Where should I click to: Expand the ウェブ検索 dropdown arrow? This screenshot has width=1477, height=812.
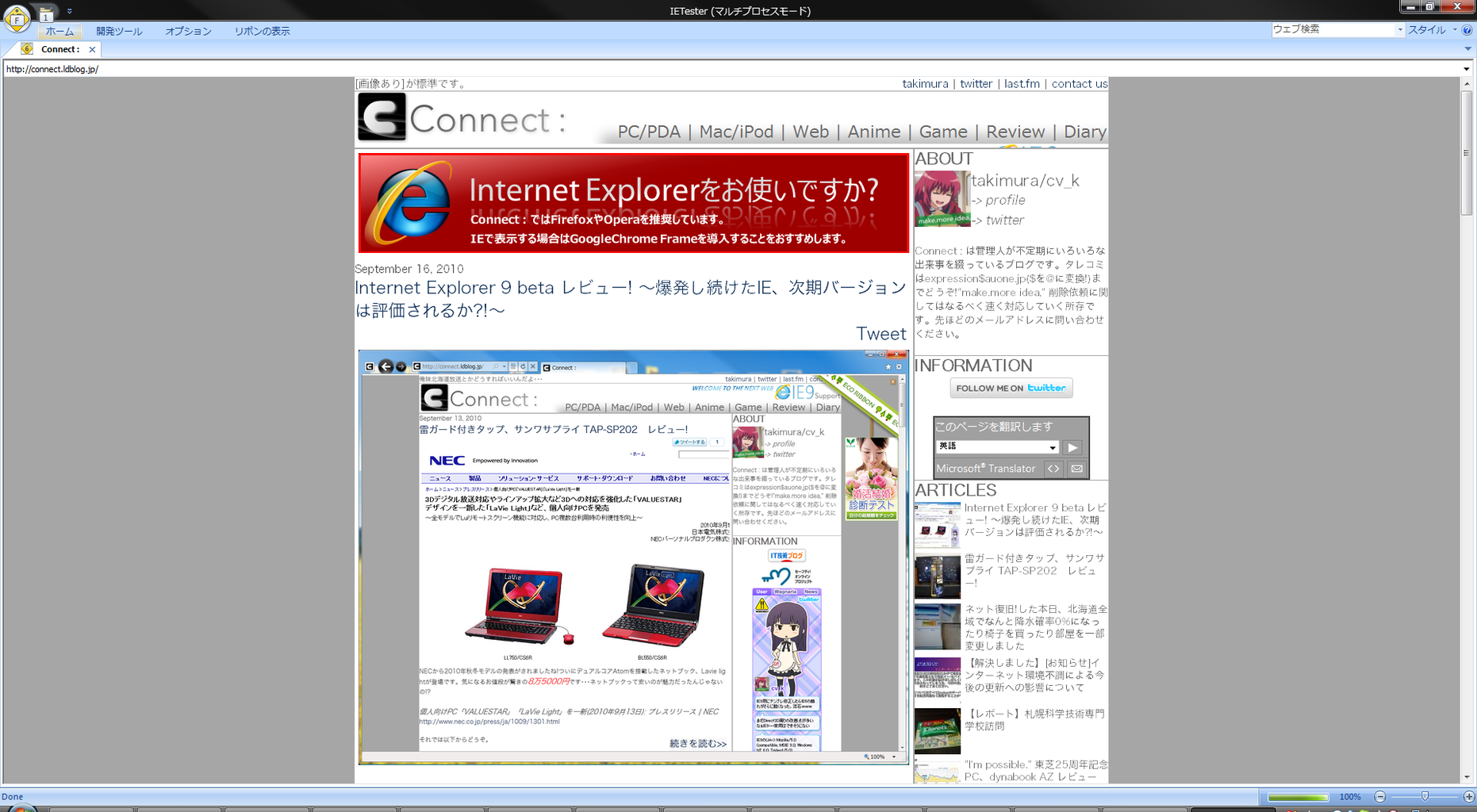(1400, 29)
